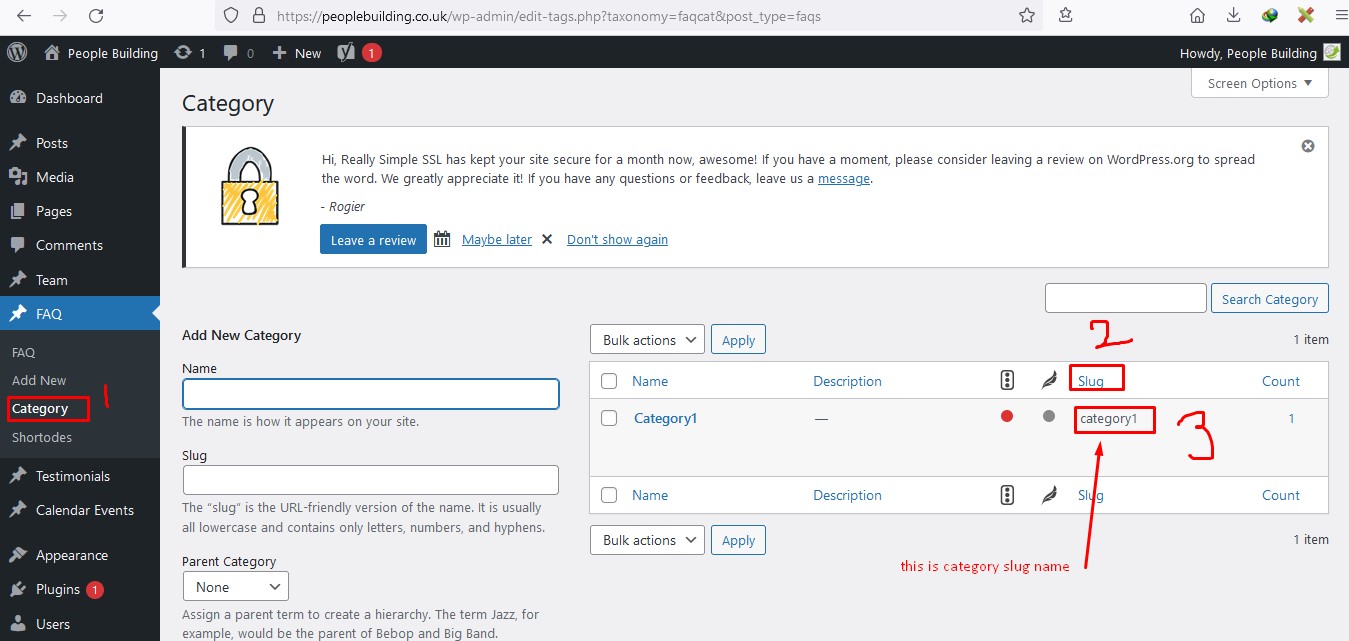
Task: Sort by the SEO score column icon
Action: 1007,381
